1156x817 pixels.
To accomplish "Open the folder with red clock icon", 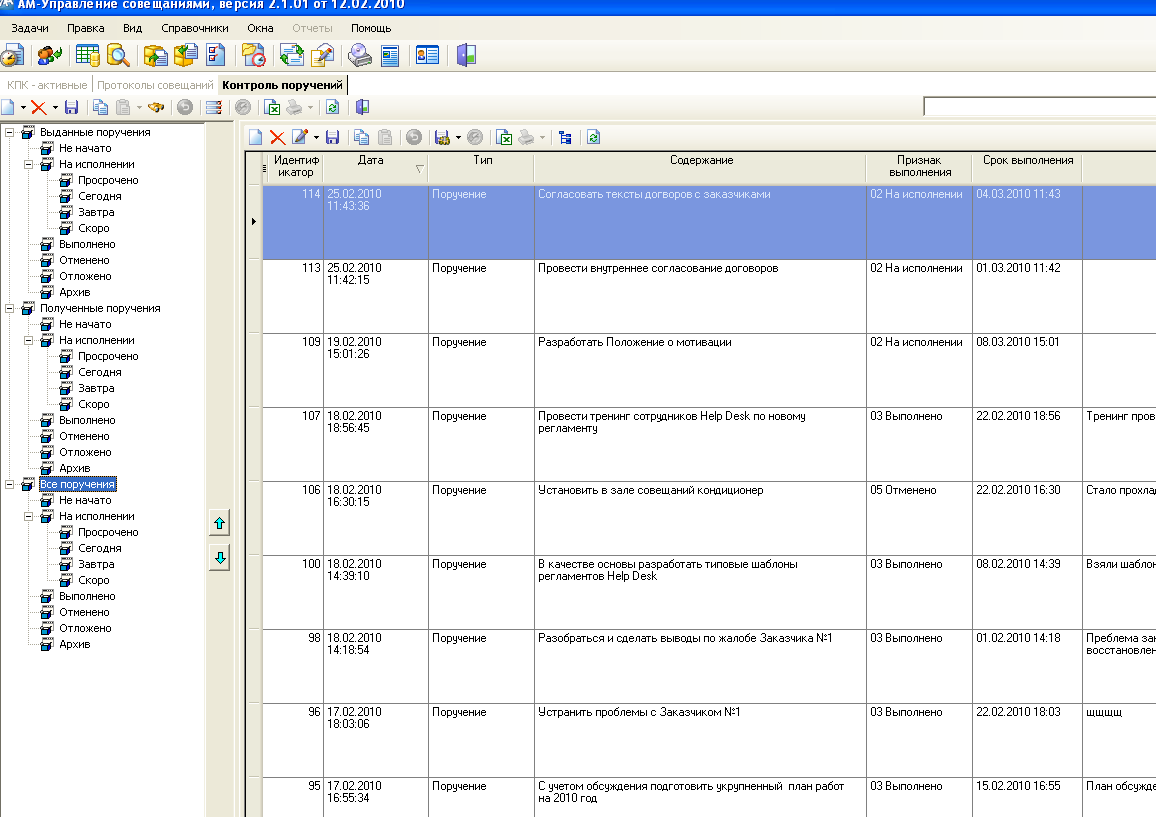I will pyautogui.click(x=254, y=55).
